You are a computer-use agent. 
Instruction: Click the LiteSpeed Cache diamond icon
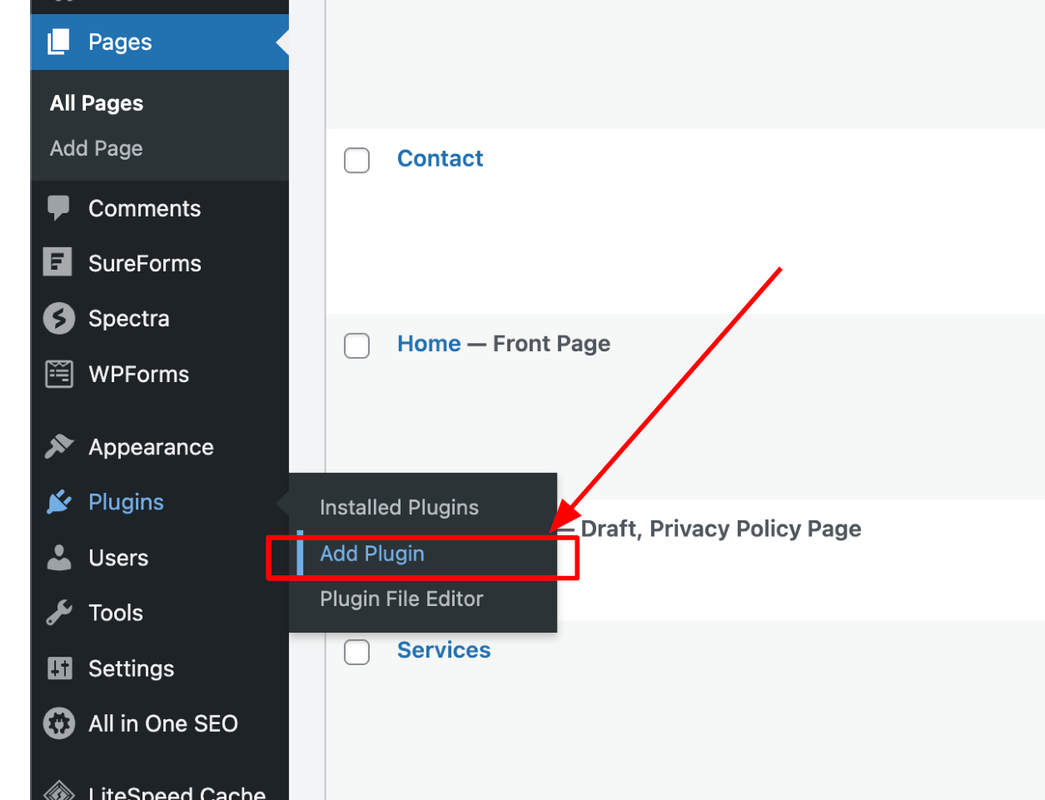[59, 791]
